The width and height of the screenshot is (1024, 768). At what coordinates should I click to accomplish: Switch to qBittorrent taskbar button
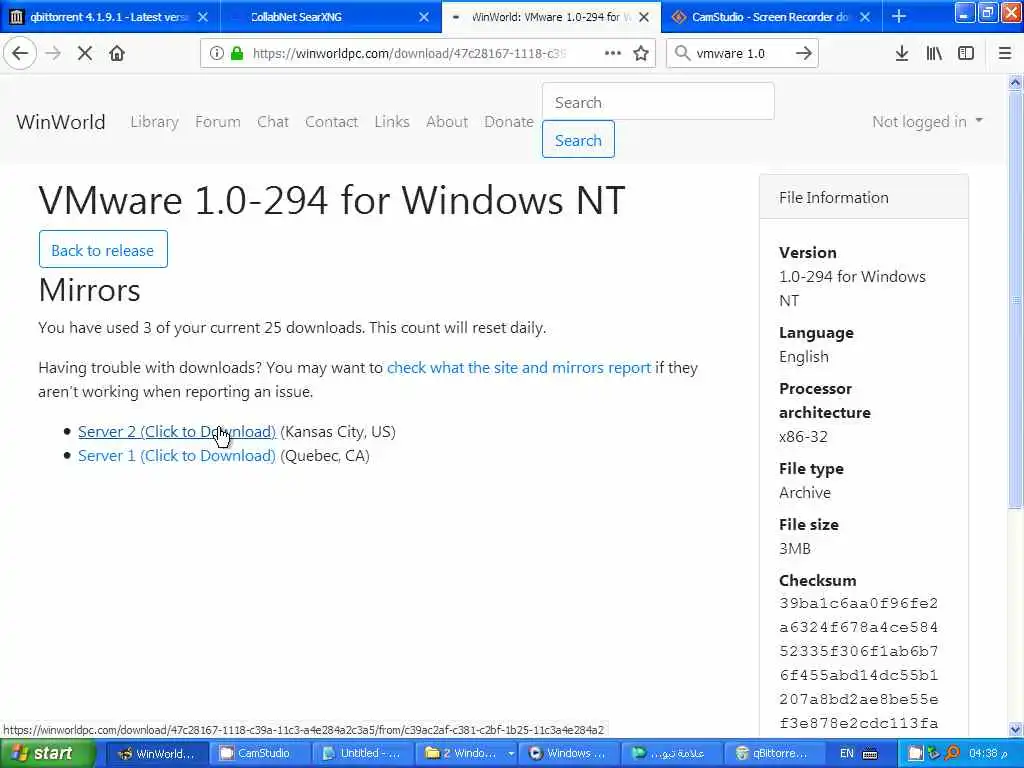pyautogui.click(x=777, y=753)
